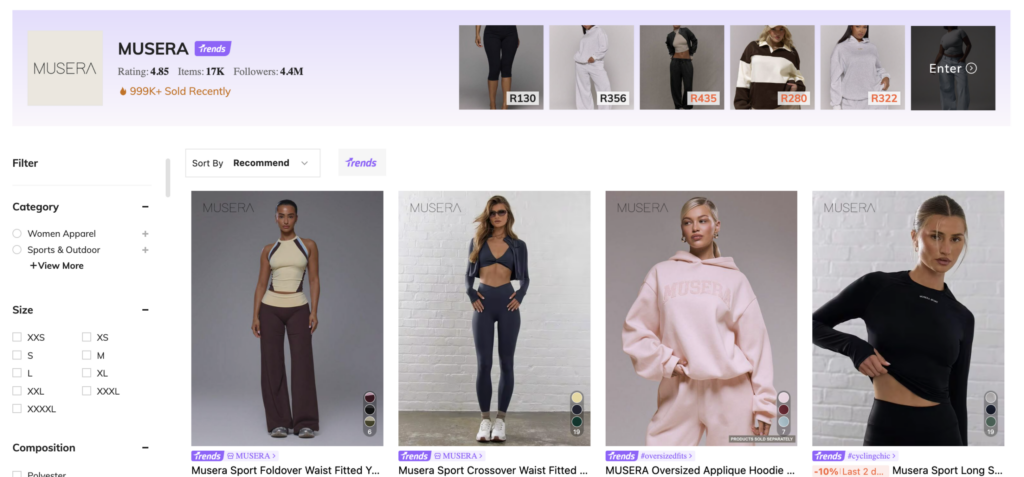This screenshot has width=1024, height=477.
Task: Open the black Sport Long Sleeve product image
Action: point(908,318)
